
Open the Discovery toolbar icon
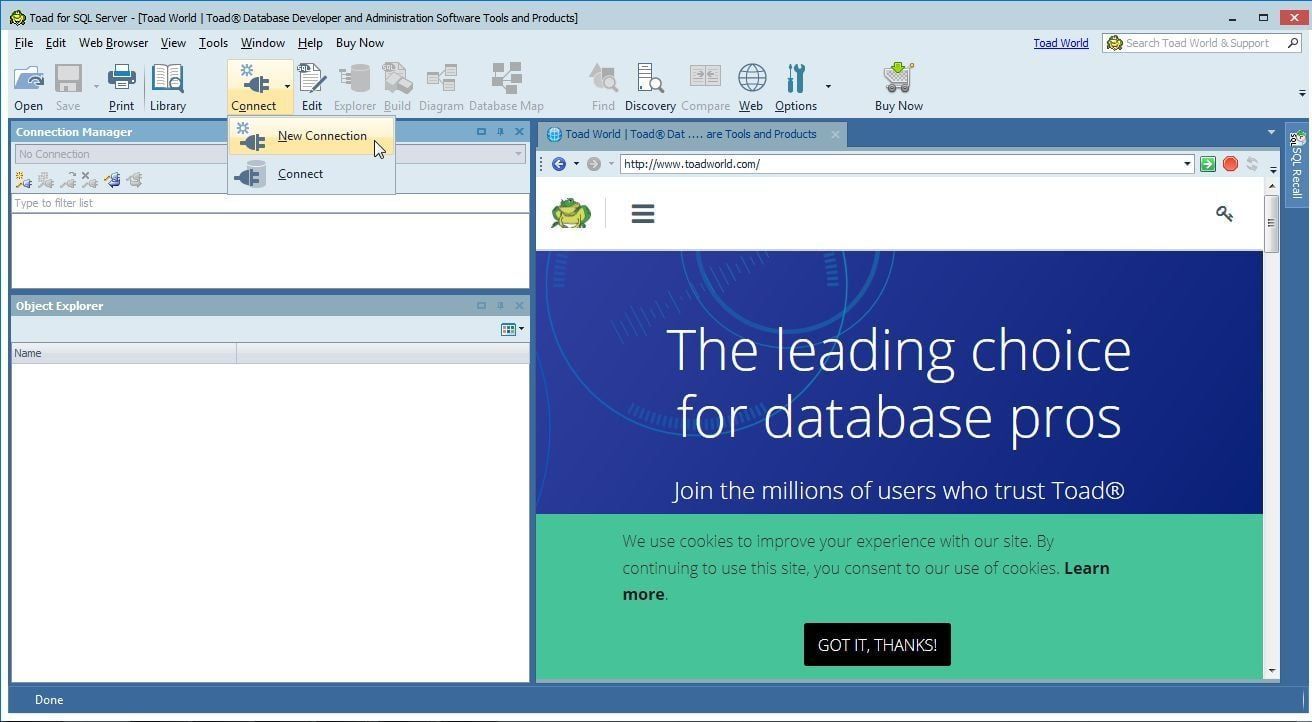coord(650,79)
